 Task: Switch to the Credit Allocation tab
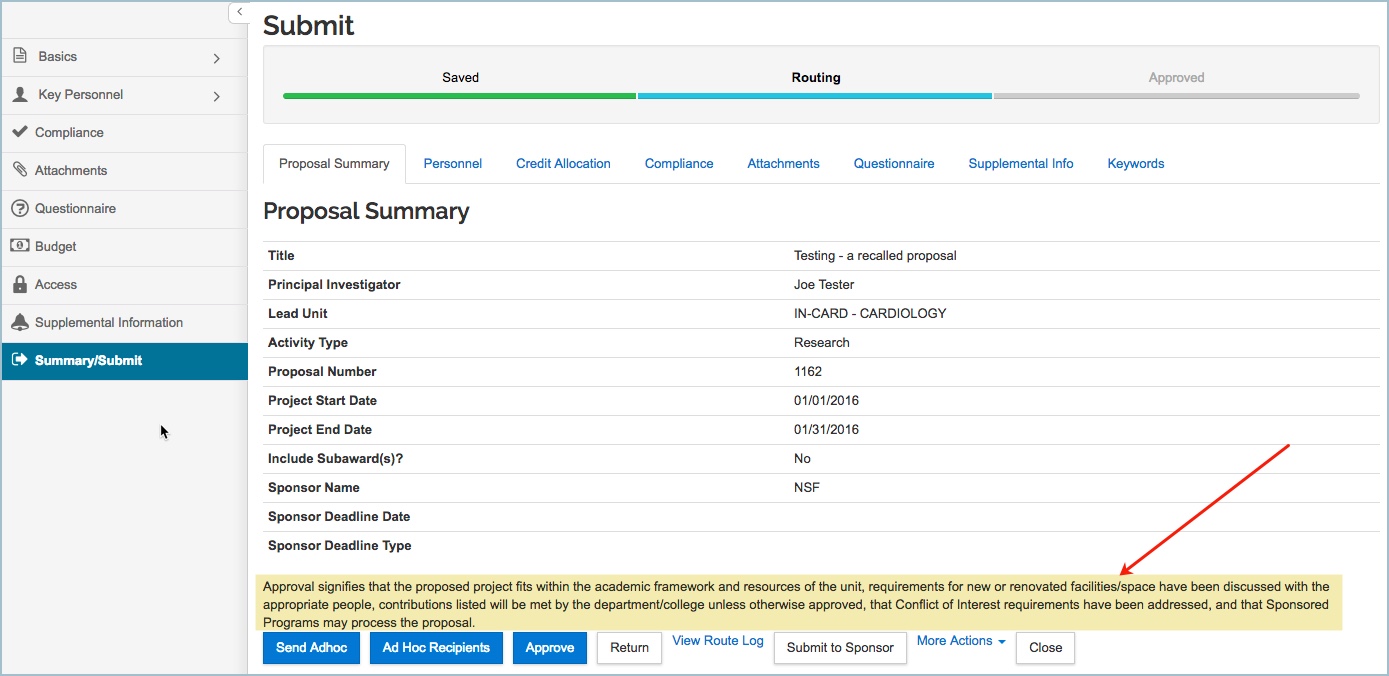tap(563, 164)
